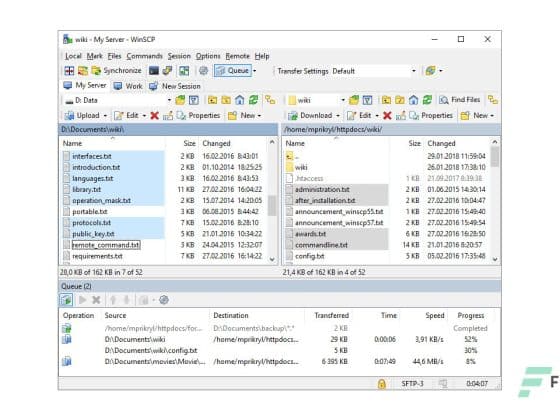560x420 pixels.
Task: Click the local panel Filter icon
Action: tap(194, 100)
